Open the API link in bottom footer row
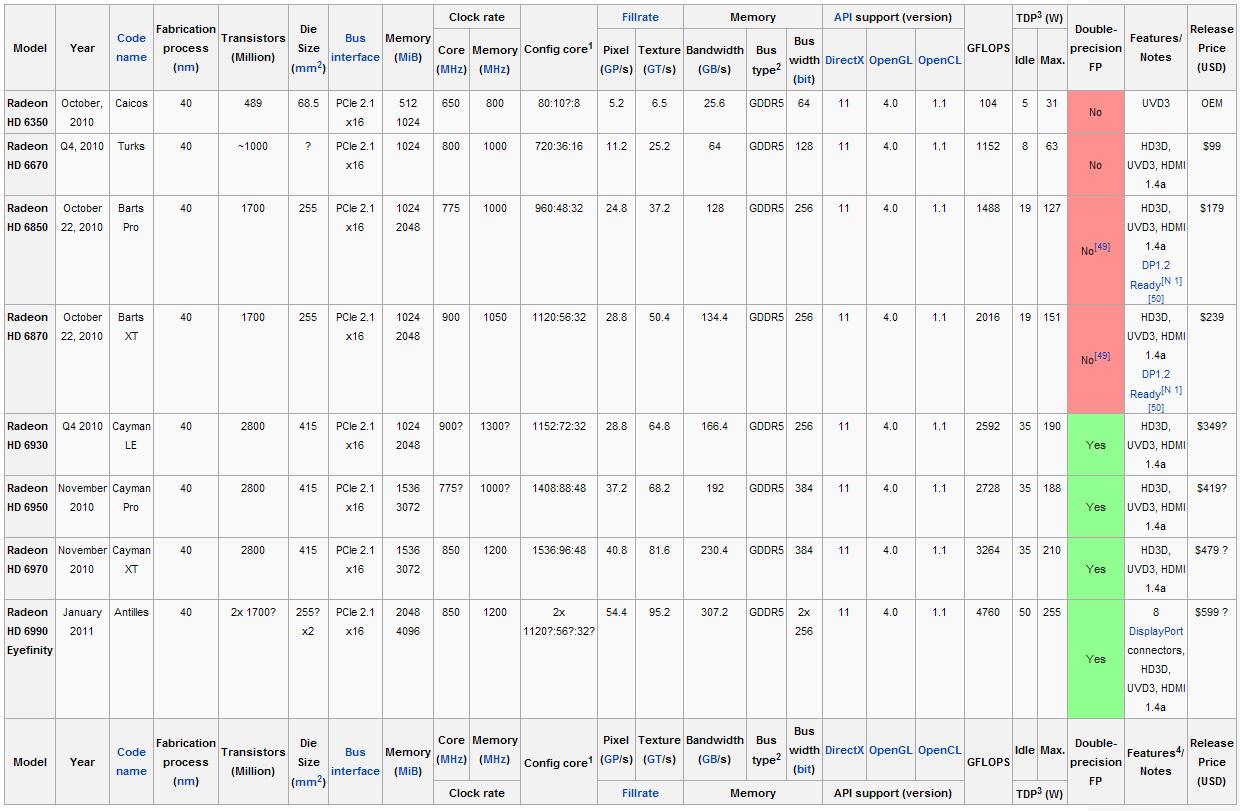 tap(843, 793)
